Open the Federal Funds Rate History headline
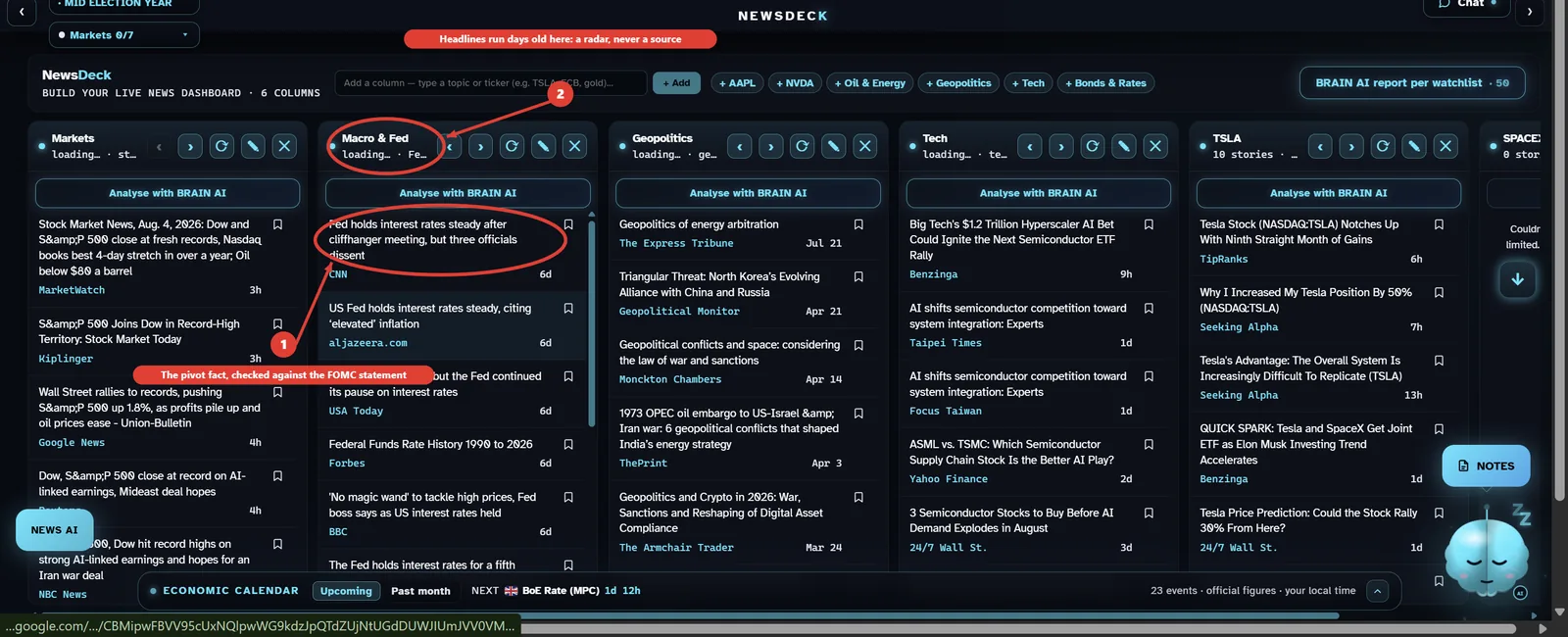The image size is (1568, 637). coord(431,444)
